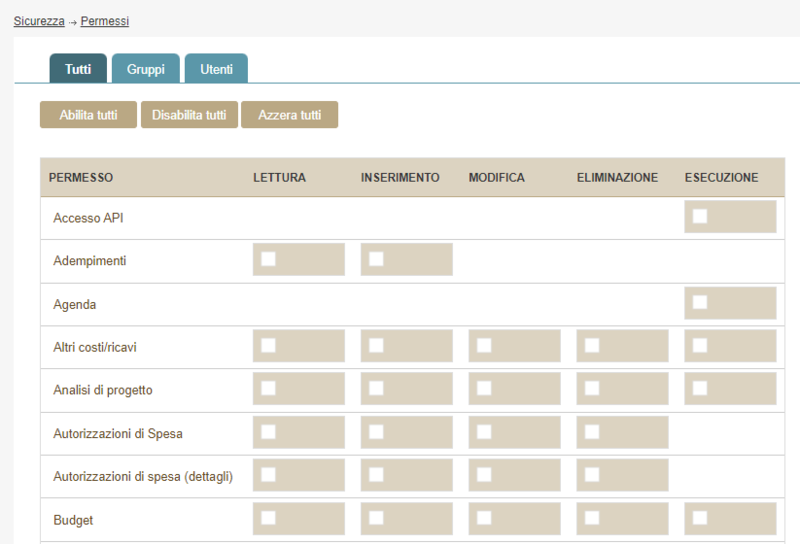
Task: Check Modifica for Altri costi/ricavi
Action: (x=484, y=345)
